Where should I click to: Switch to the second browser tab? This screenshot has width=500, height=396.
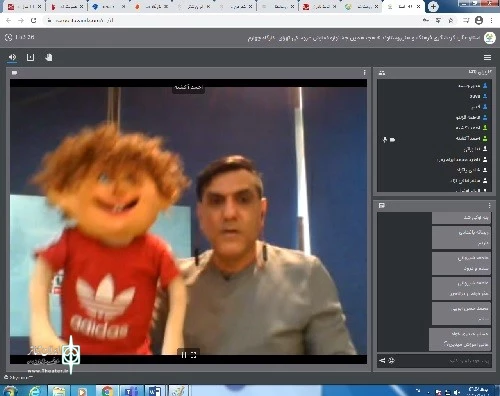coord(66,6)
